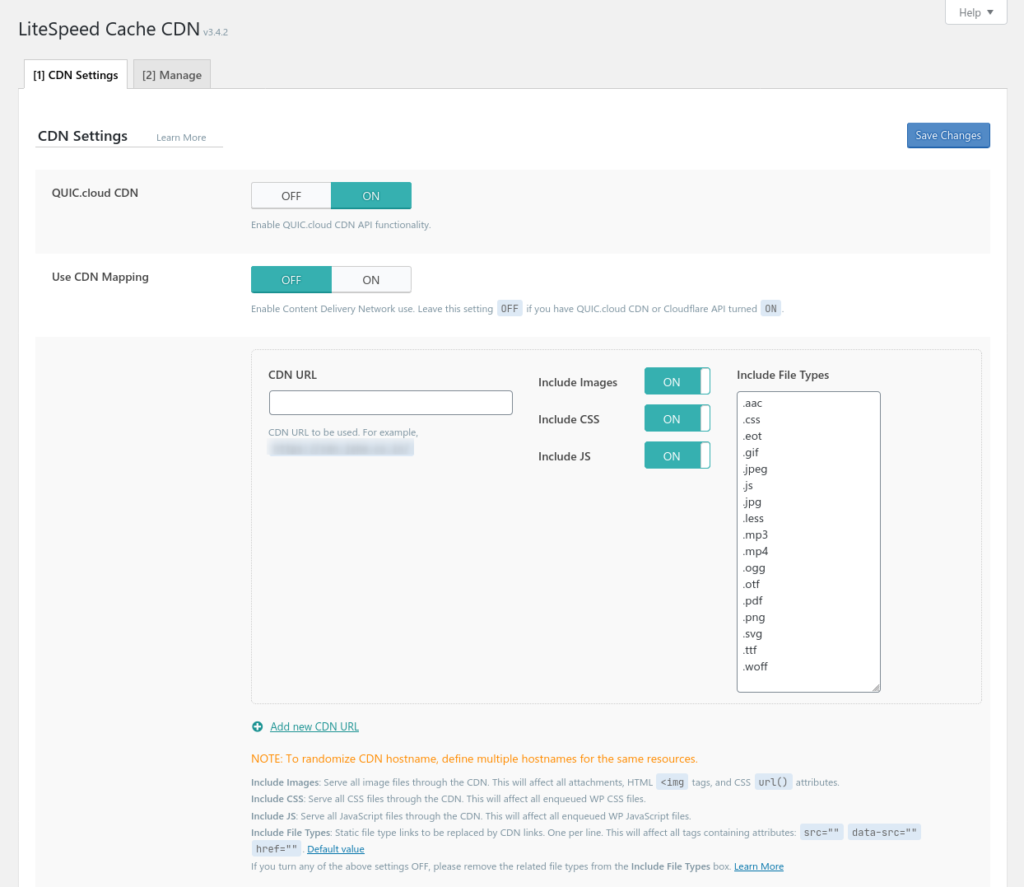Screen dimensions: 1024x887
Task: Click the orange NOTE about randomizing CDN hostname
Action: tap(474, 759)
